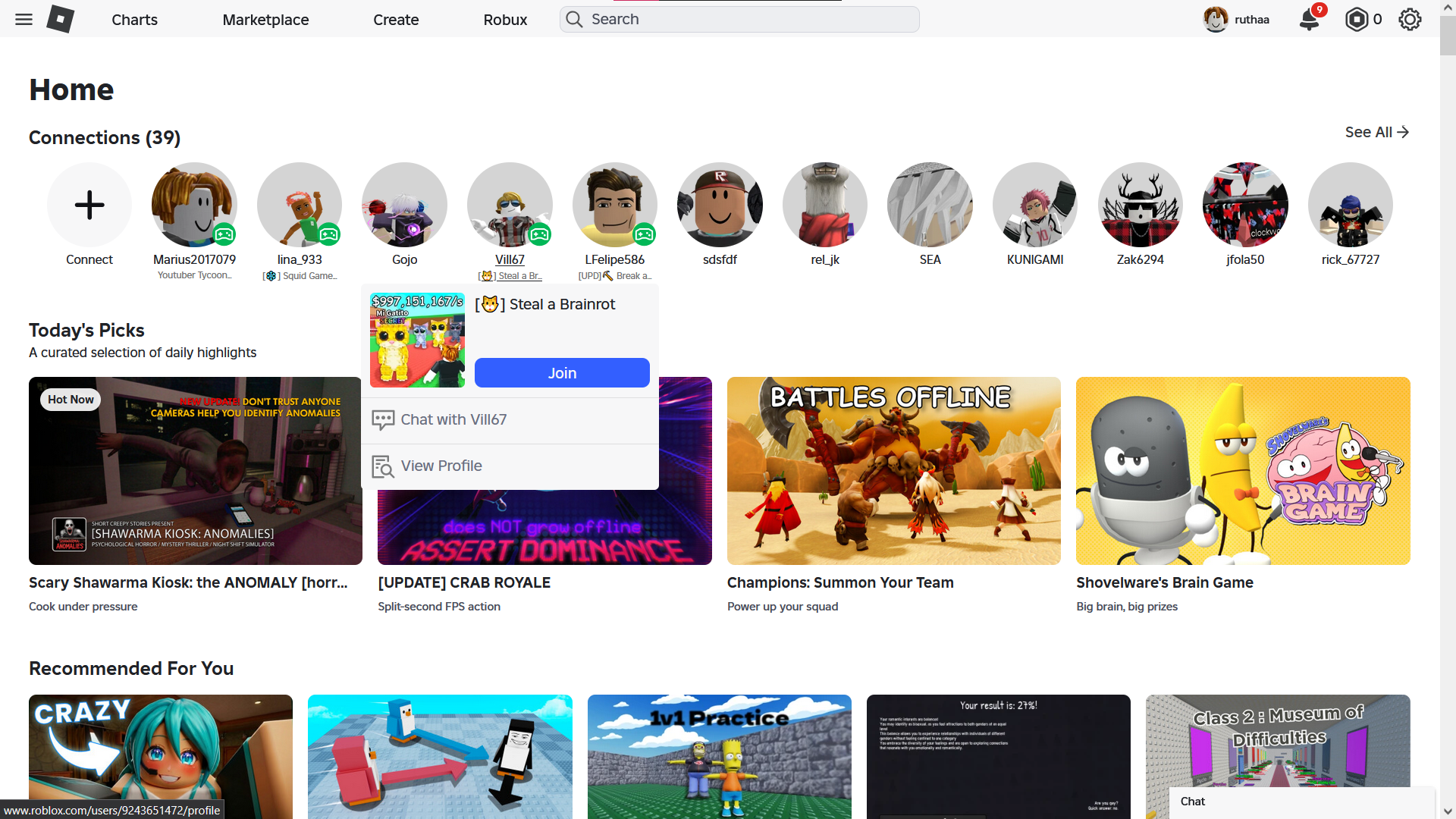1456x819 pixels.
Task: Open the notifications bell
Action: tap(1309, 19)
